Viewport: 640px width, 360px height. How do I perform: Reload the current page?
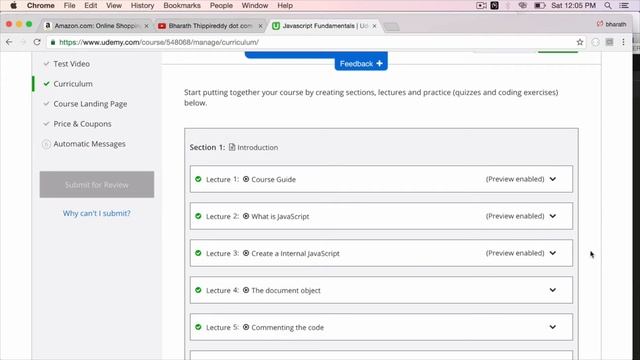[37, 42]
